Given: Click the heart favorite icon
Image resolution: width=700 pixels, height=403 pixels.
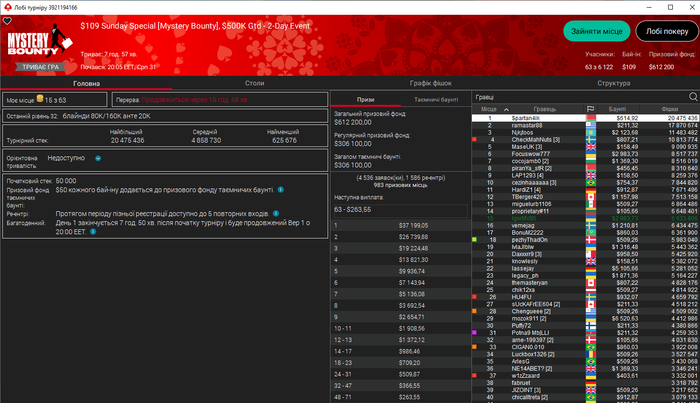Looking at the screenshot, I should (x=7, y=21).
